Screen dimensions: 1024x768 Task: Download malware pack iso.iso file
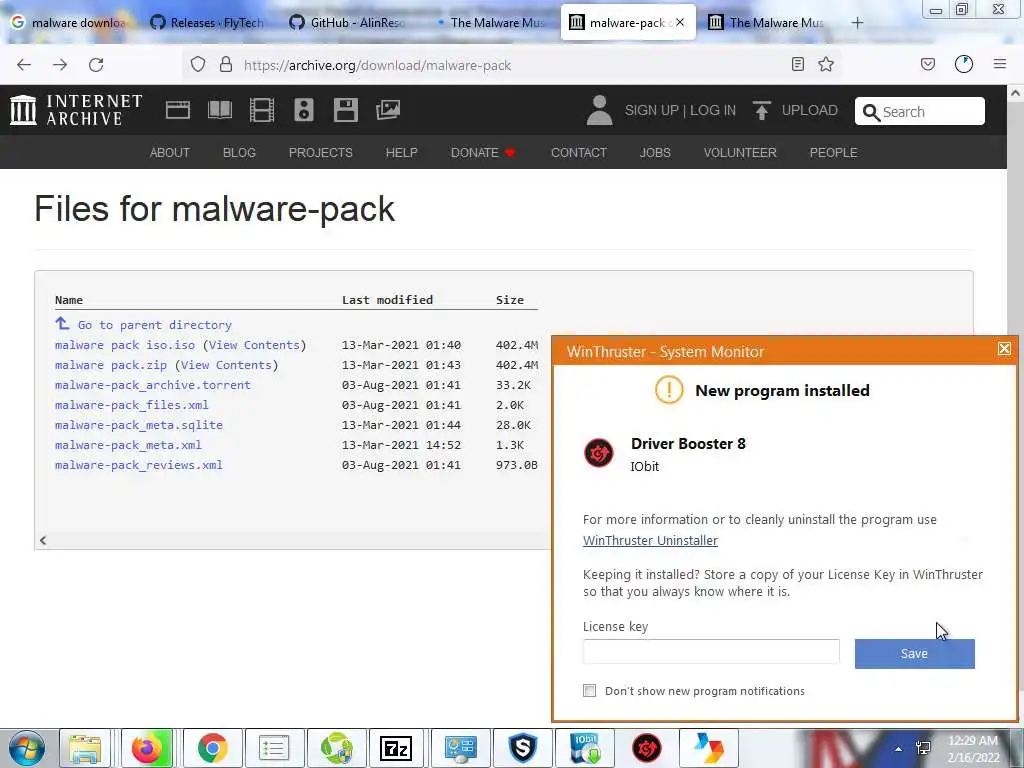click(x=125, y=345)
